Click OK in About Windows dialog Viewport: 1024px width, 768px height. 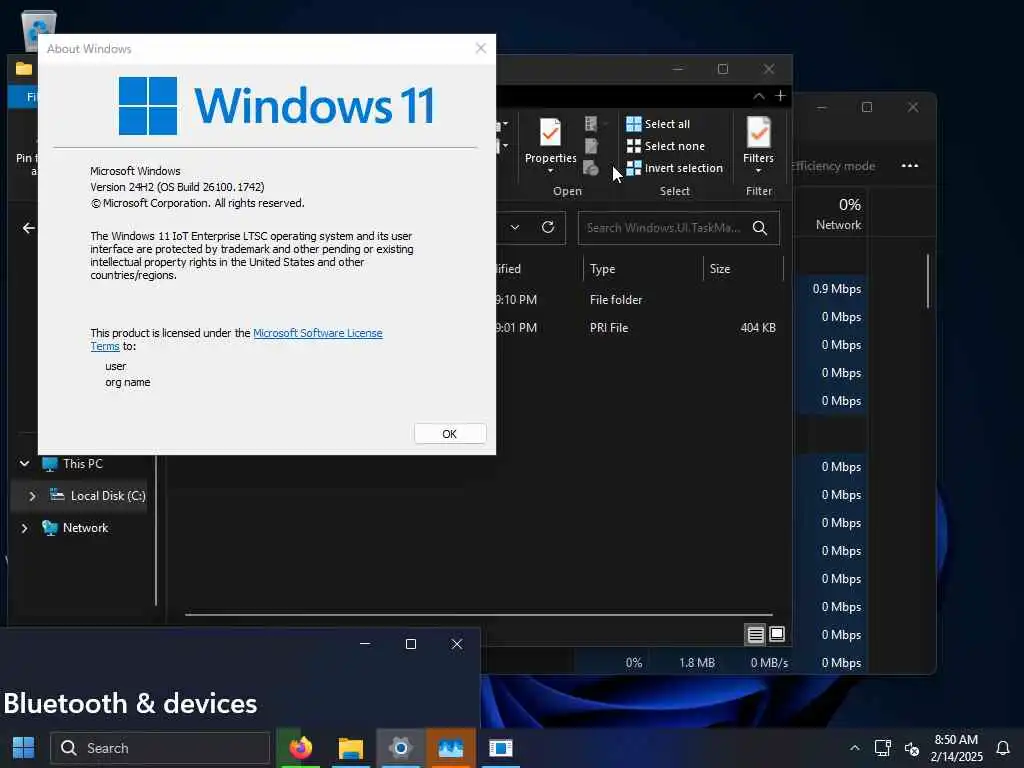coord(449,434)
